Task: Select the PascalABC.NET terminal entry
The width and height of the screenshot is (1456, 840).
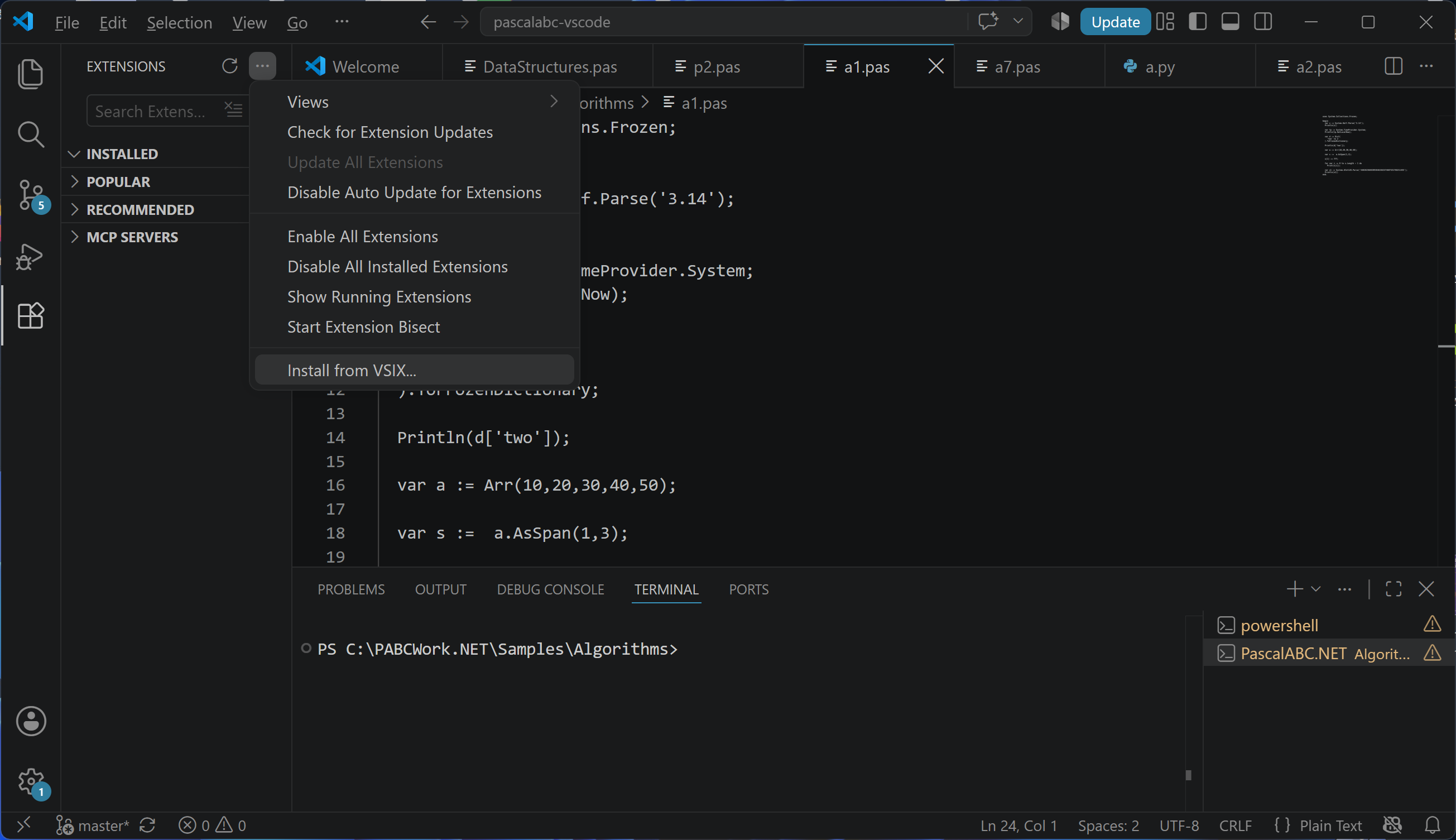Action: 1329,653
